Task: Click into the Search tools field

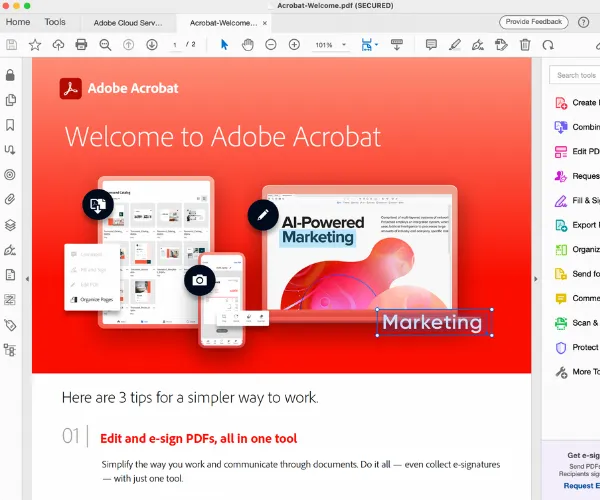Action: 574,75
